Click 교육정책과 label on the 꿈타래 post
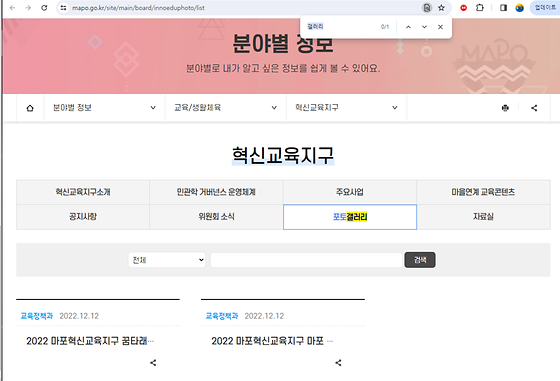 pos(36,316)
